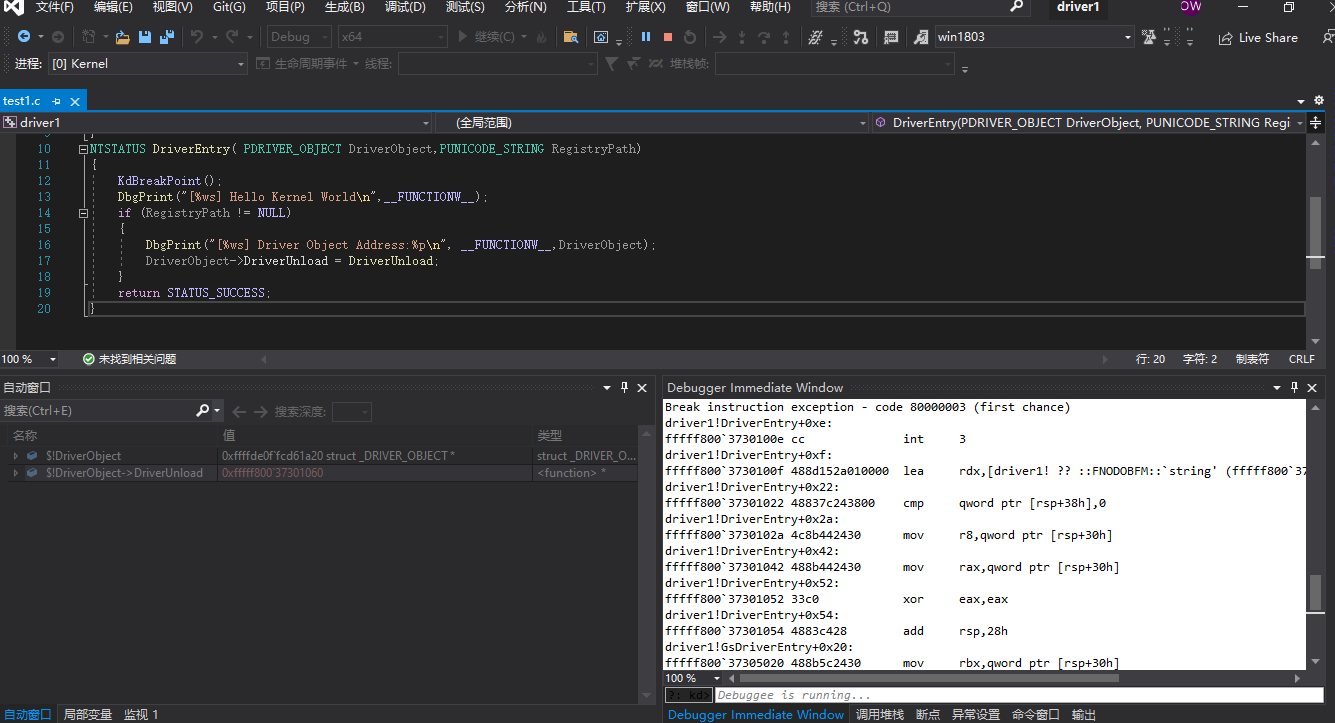1335x723 pixels.
Task: Open the editor 100 % zoom dropdown
Action: pyautogui.click(x=30, y=359)
